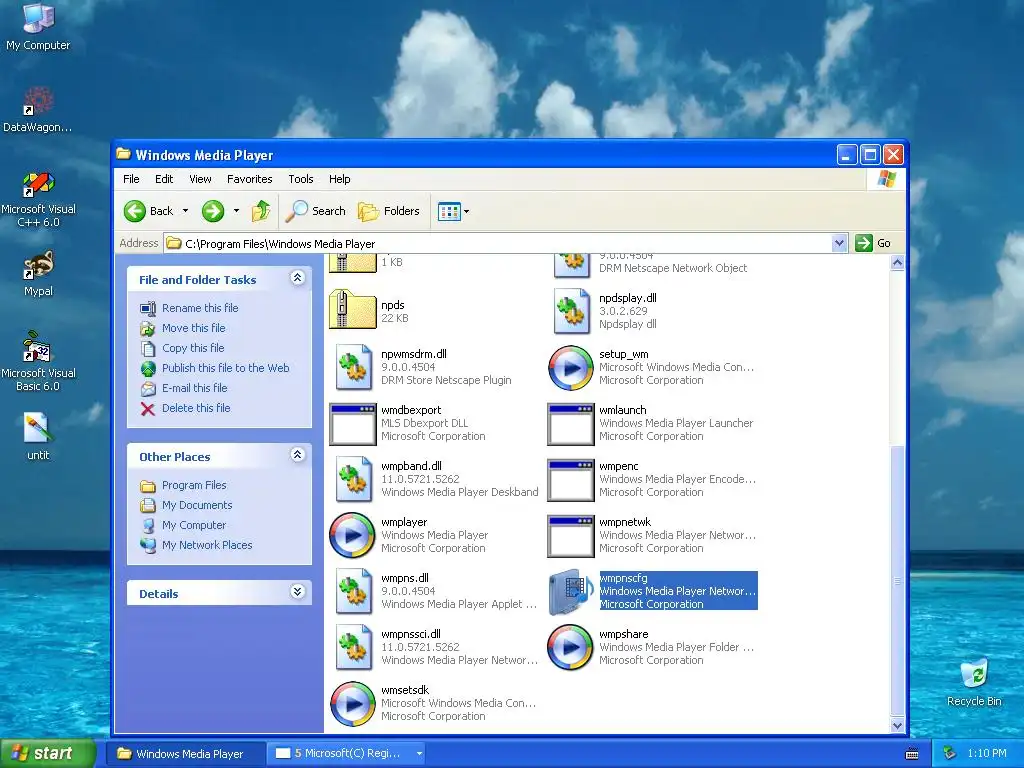Open the wmplayer application icon
This screenshot has height=768, width=1024.
(x=353, y=536)
